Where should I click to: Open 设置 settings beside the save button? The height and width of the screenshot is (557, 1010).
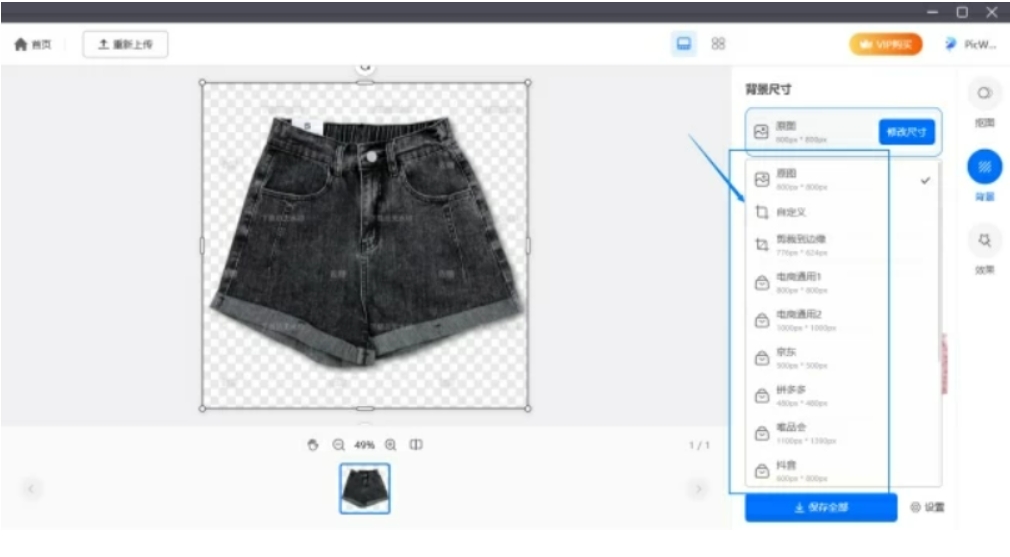point(928,507)
